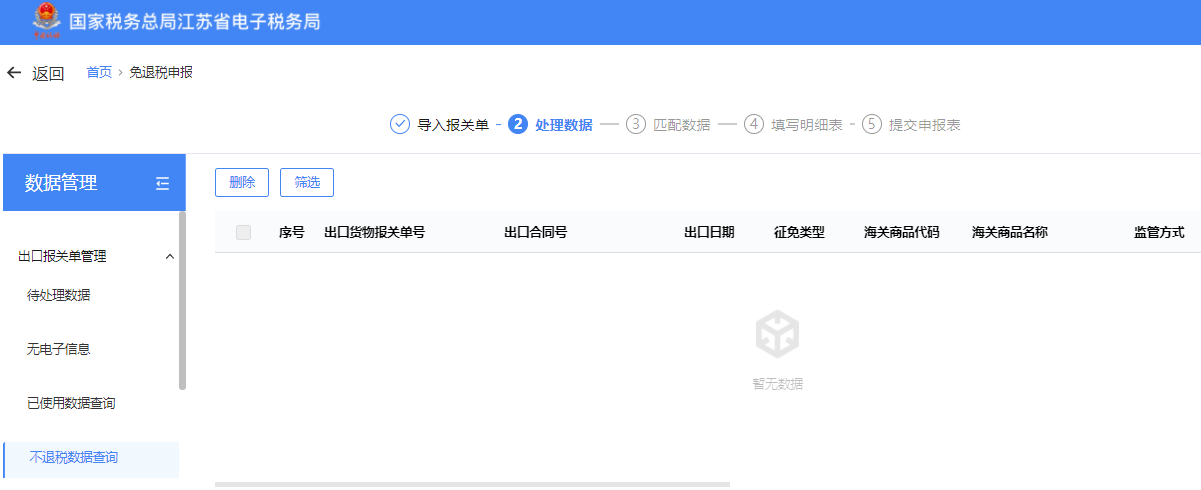1201x490 pixels.
Task: Open 无电子信息 in the sidebar
Action: (x=59, y=349)
